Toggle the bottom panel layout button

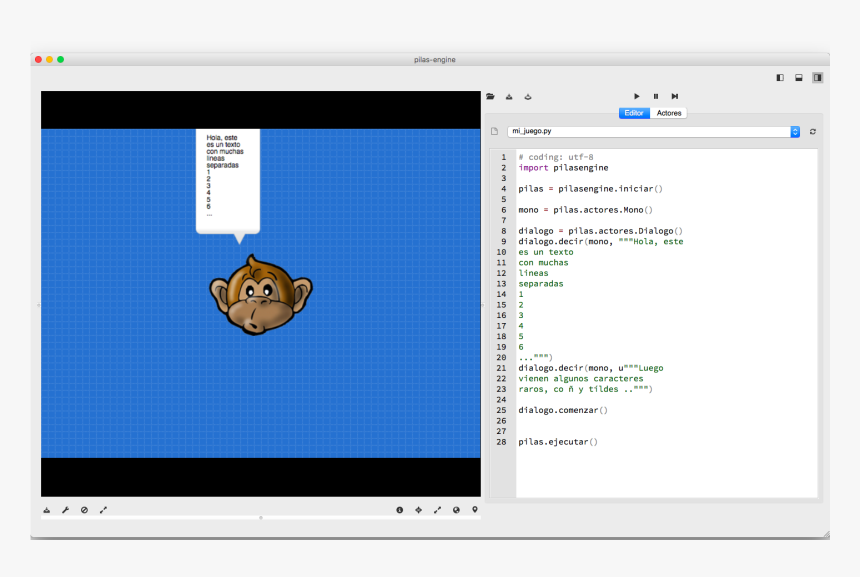click(799, 77)
